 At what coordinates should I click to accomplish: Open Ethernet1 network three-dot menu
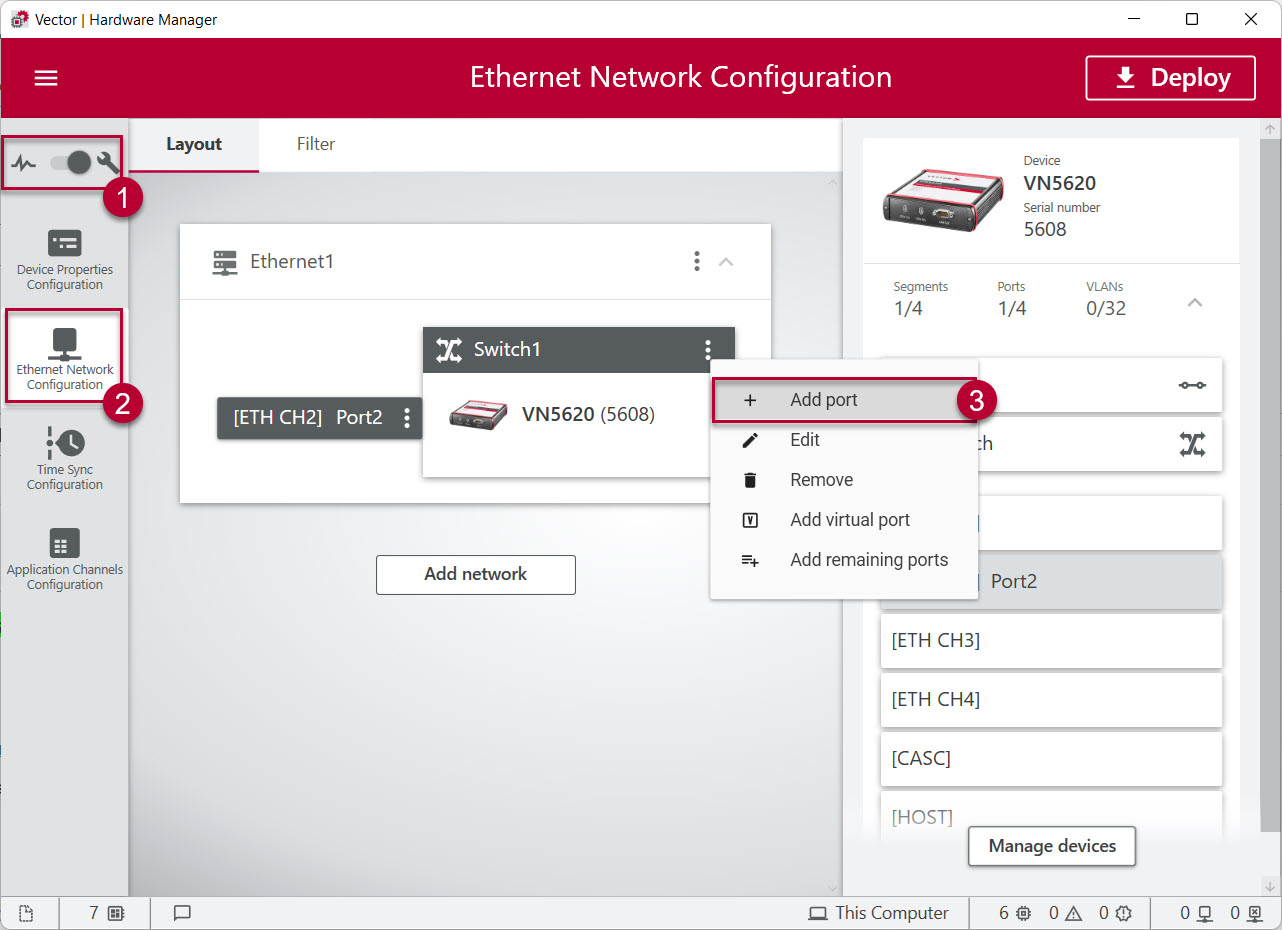pos(697,261)
